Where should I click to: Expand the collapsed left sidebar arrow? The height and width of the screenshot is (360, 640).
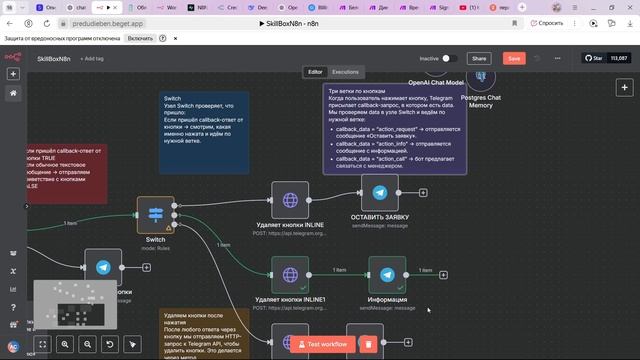click(27, 206)
